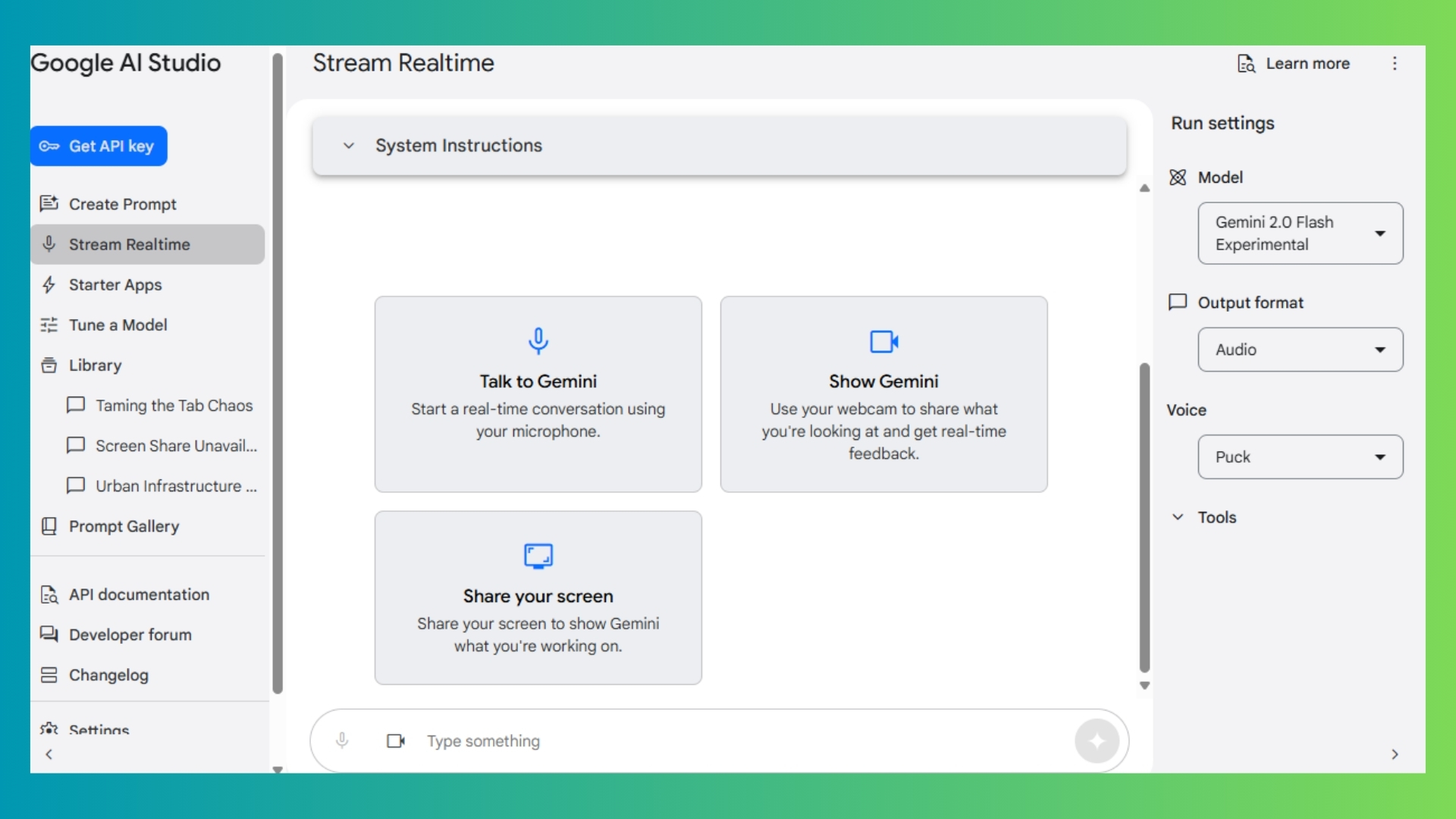Image resolution: width=1456 pixels, height=819 pixels.
Task: Click the Talk to Gemini microphone card
Action: 538,394
